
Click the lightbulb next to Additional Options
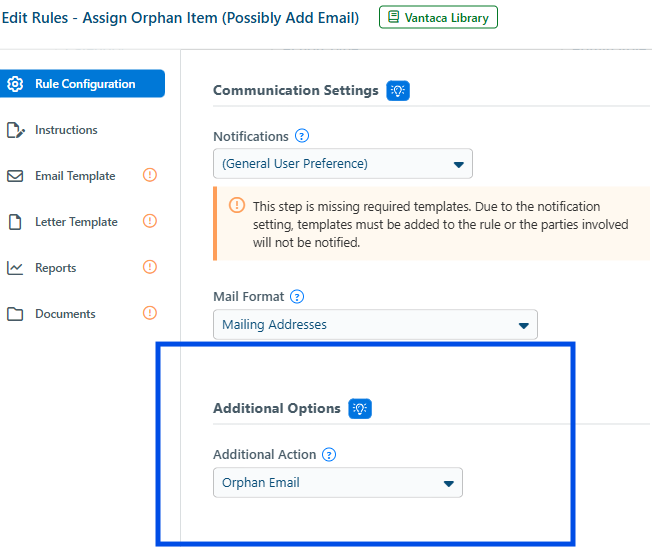pos(360,408)
